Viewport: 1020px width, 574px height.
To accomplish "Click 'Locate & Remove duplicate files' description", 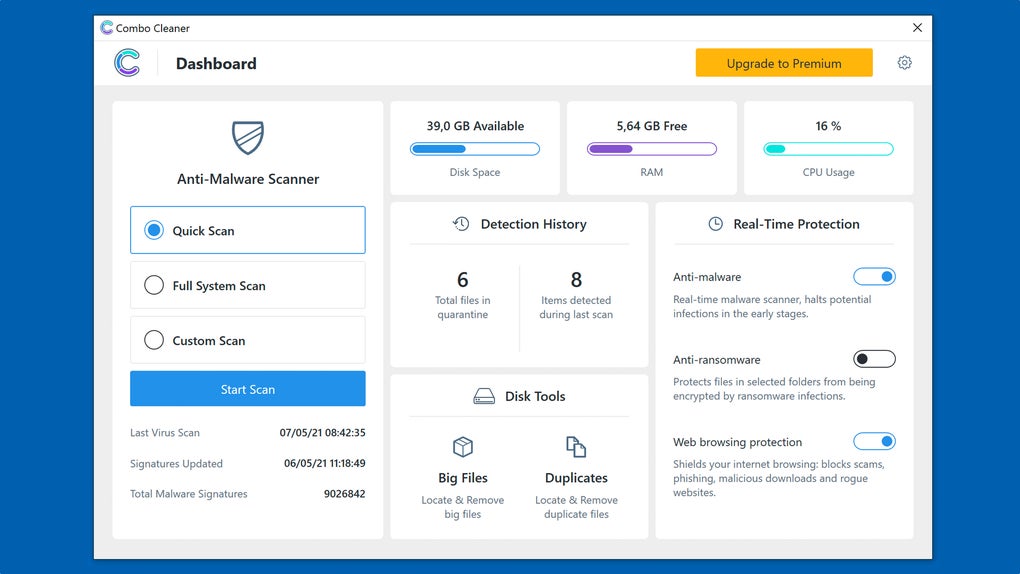I will click(x=576, y=507).
